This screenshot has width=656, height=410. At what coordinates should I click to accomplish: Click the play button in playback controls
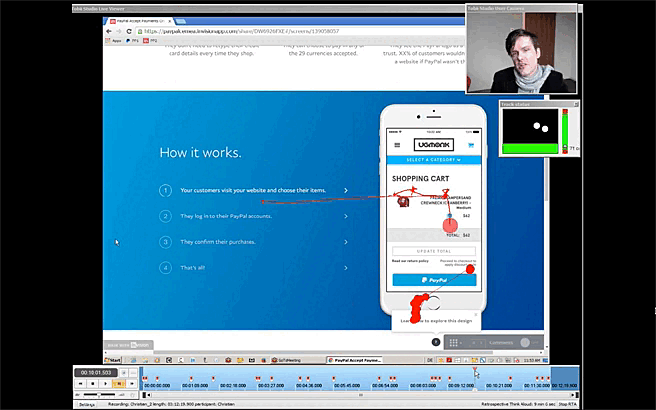point(105,384)
